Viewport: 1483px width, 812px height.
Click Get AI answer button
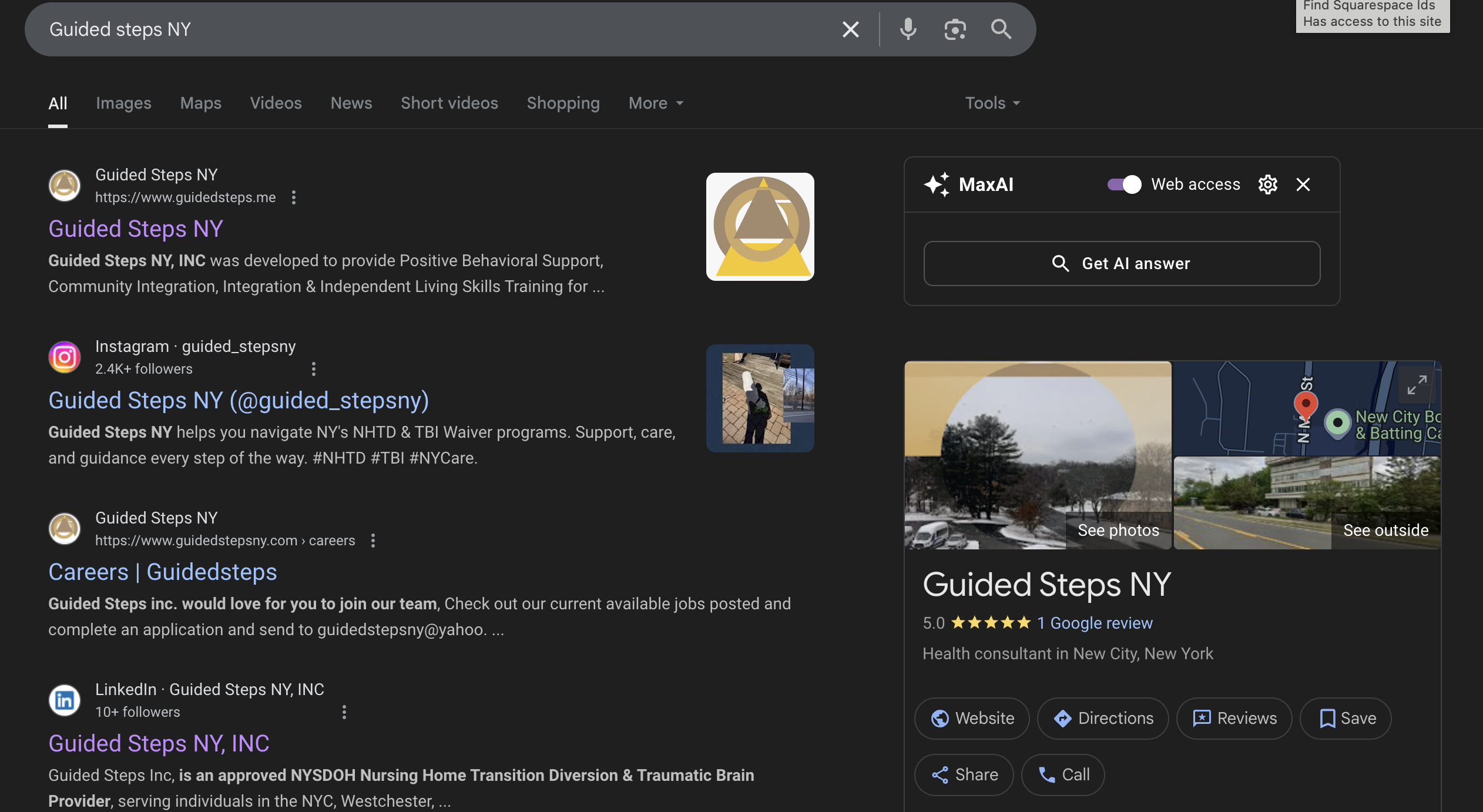(x=1121, y=263)
